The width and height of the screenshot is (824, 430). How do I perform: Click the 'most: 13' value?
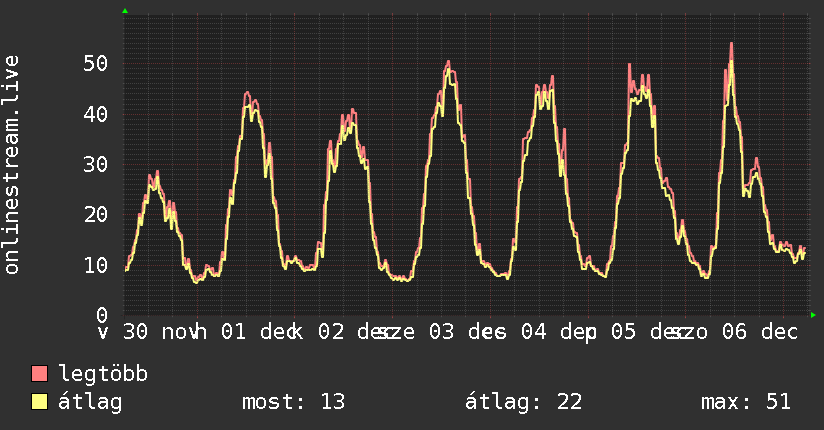pyautogui.click(x=293, y=402)
